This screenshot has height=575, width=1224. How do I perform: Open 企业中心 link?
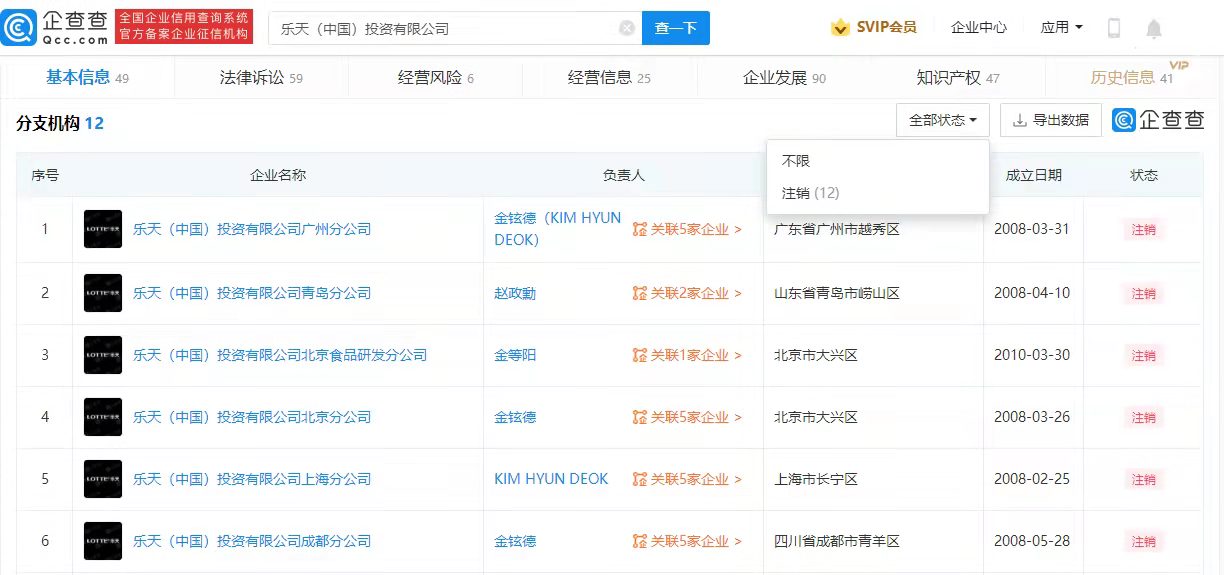(x=978, y=27)
